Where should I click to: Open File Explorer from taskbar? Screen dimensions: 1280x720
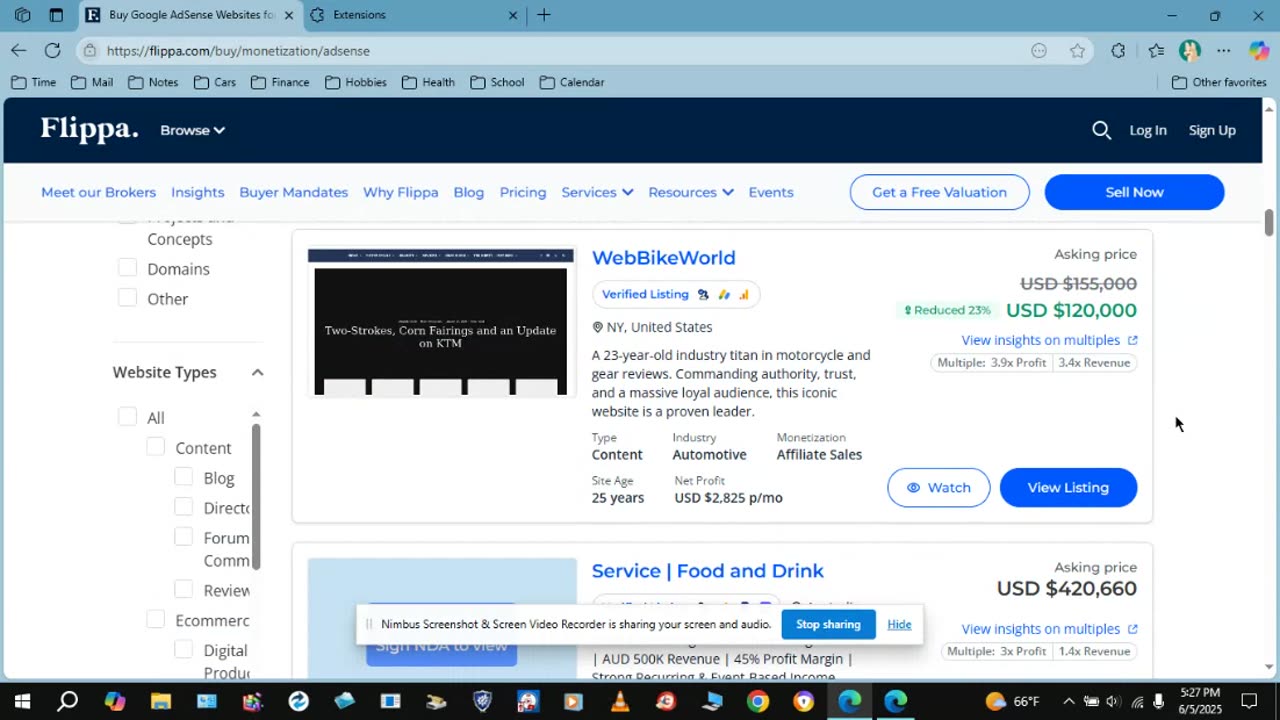click(160, 701)
